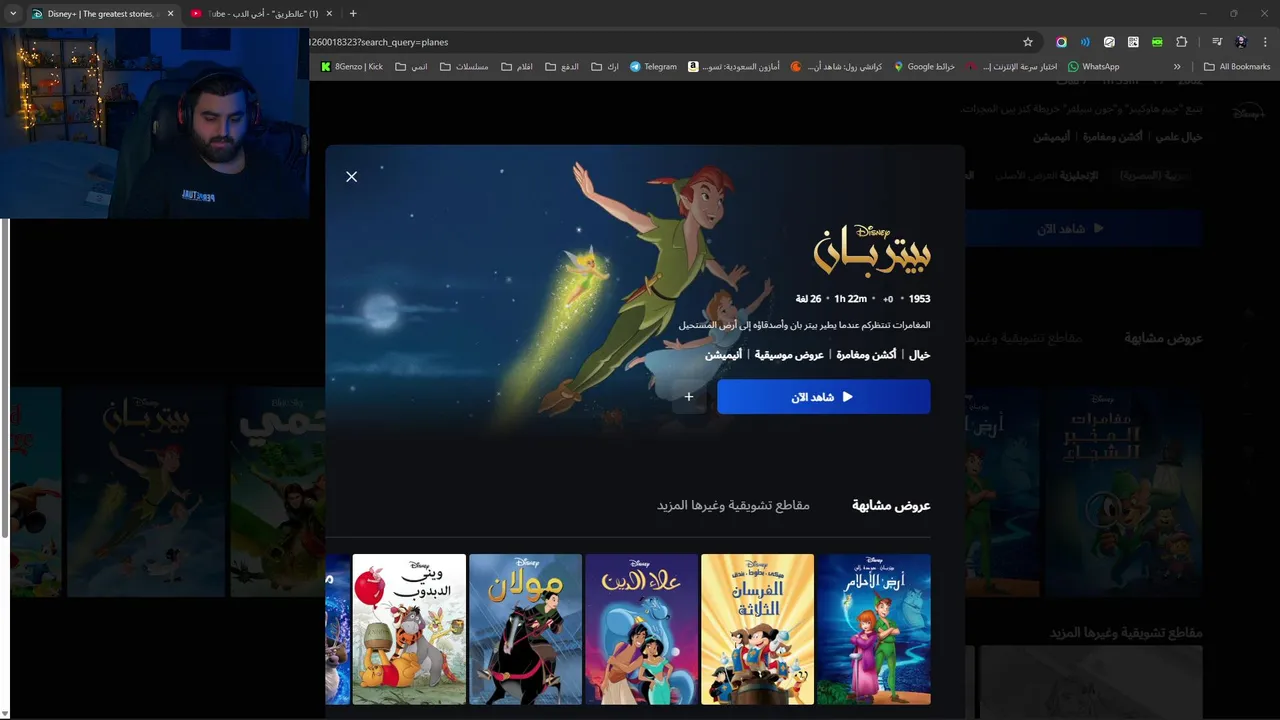Expand the tab search dropdown arrow

pos(13,14)
